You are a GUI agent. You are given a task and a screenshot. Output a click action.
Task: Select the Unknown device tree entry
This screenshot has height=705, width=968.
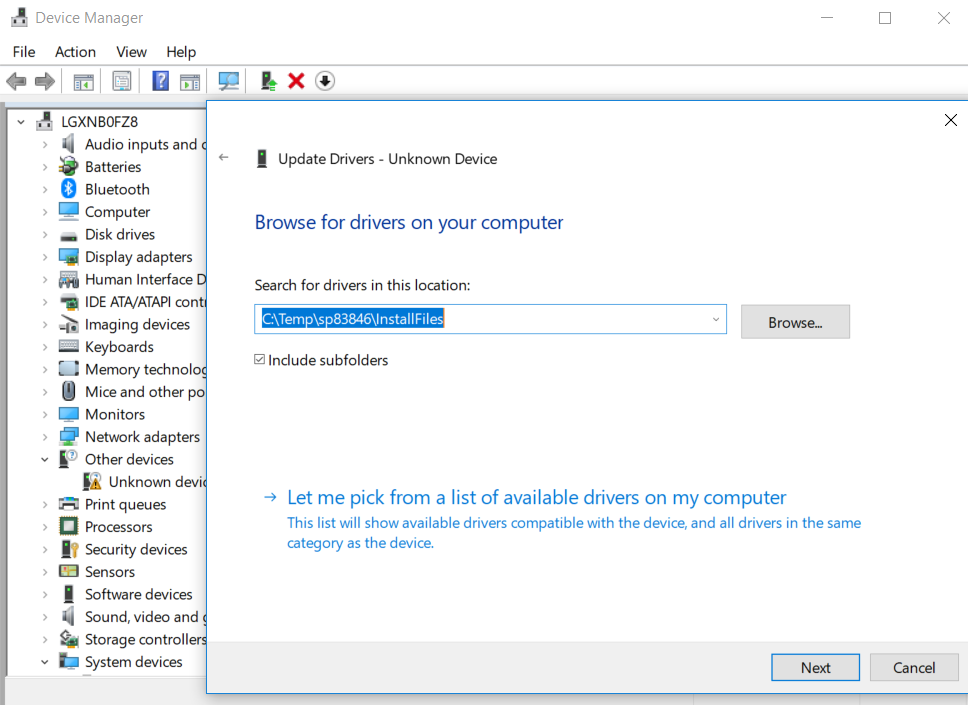[157, 482]
